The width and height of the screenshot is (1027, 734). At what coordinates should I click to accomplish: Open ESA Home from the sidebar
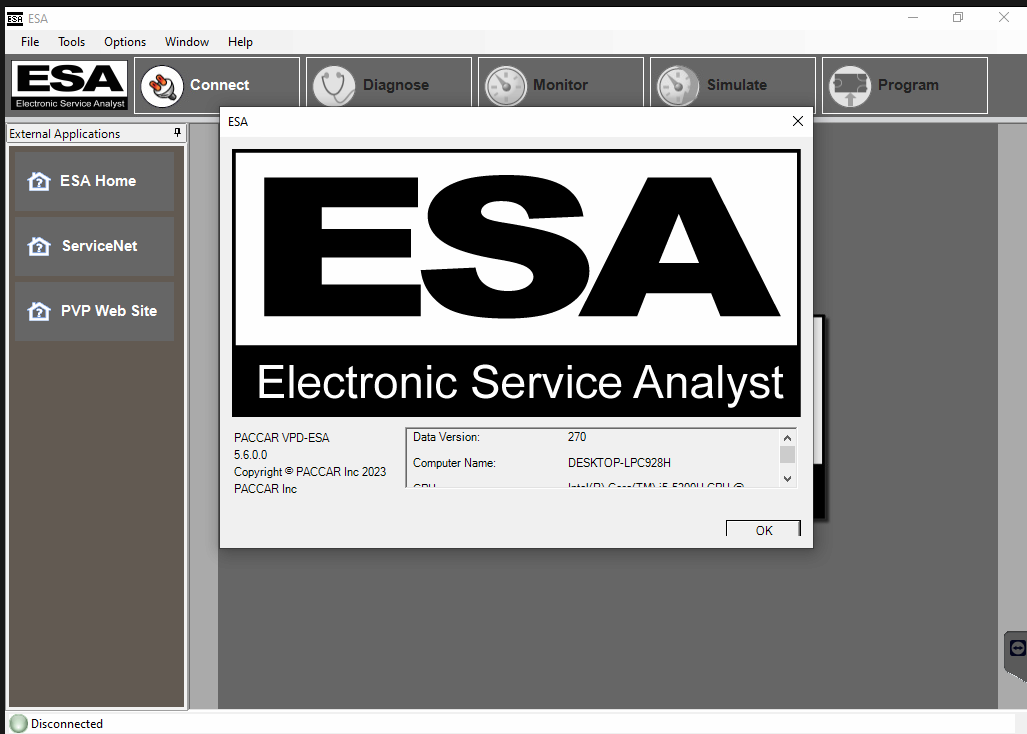point(95,181)
